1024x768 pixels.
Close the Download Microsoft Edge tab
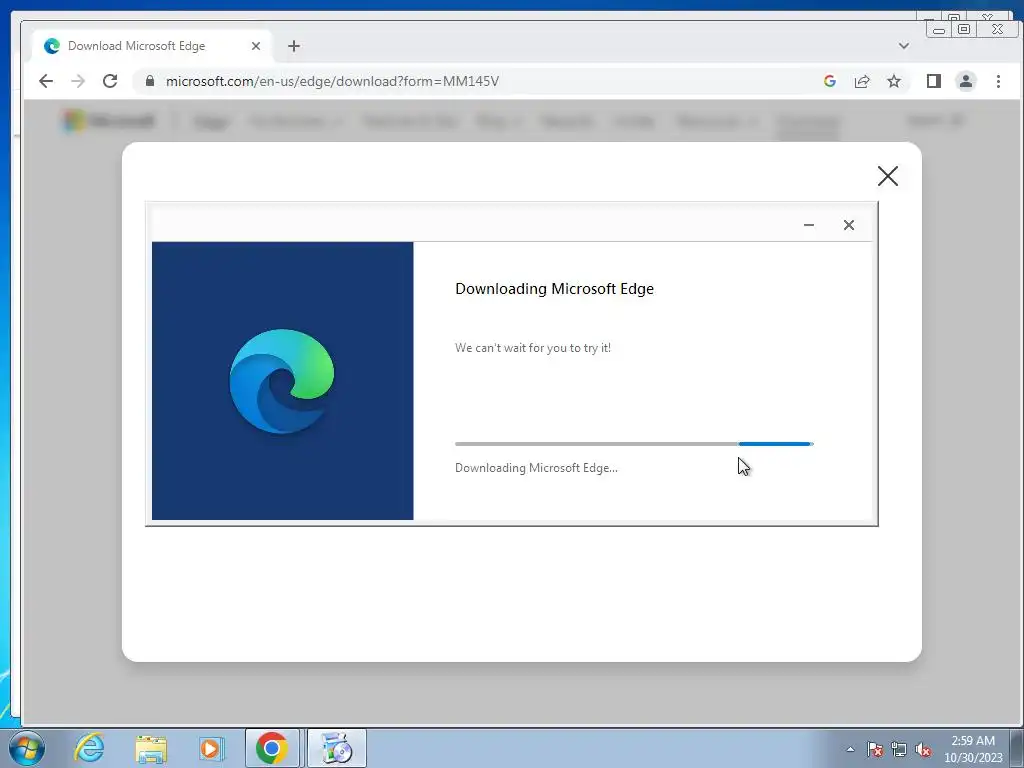click(256, 46)
